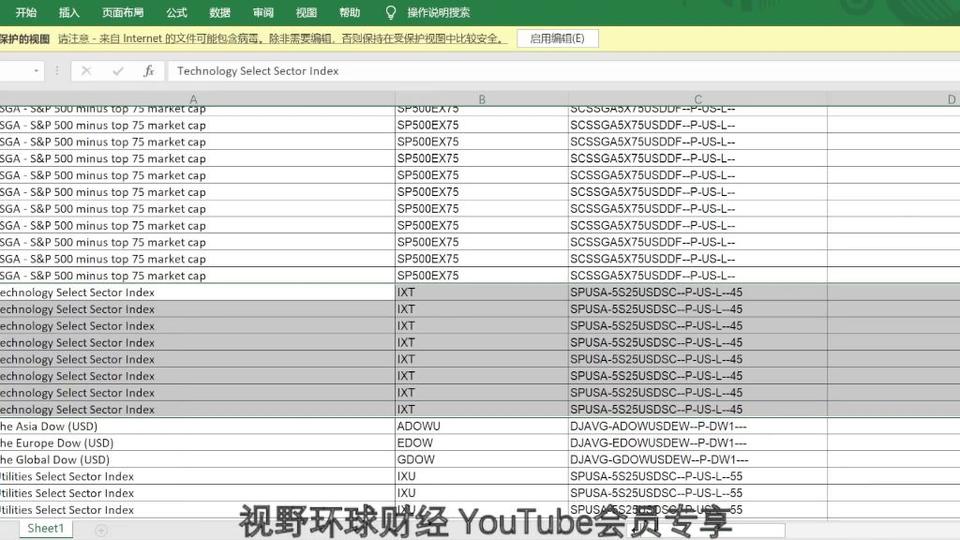Open the 开始 ribbon tab

pos(26,12)
